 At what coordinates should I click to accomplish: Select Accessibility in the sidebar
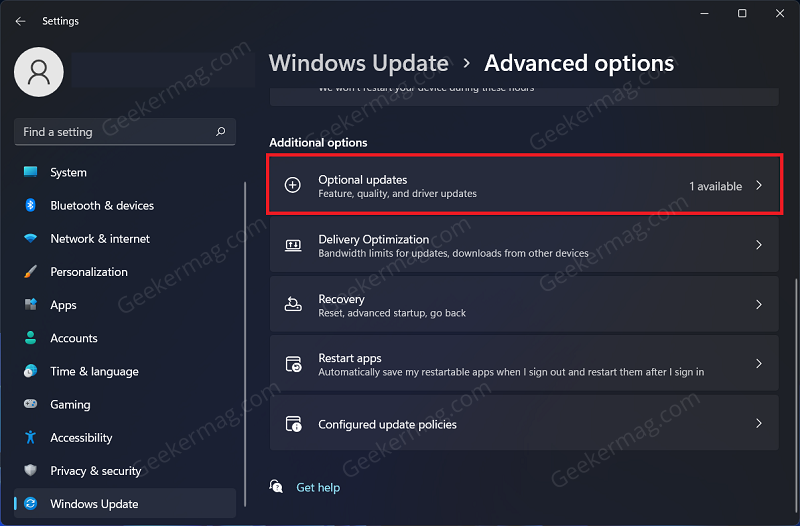(x=125, y=438)
